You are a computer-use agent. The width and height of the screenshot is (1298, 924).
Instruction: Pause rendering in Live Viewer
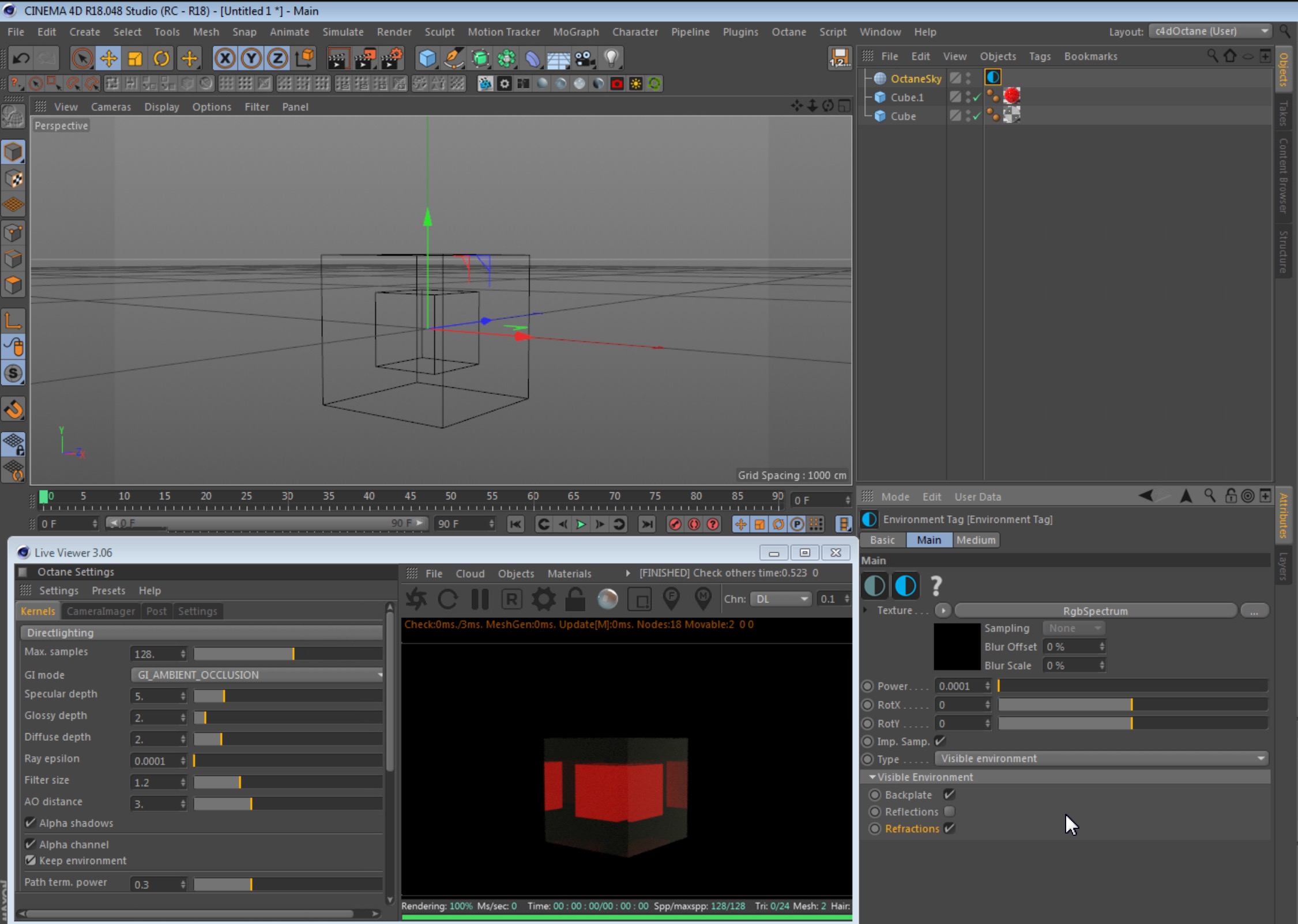pyautogui.click(x=480, y=599)
